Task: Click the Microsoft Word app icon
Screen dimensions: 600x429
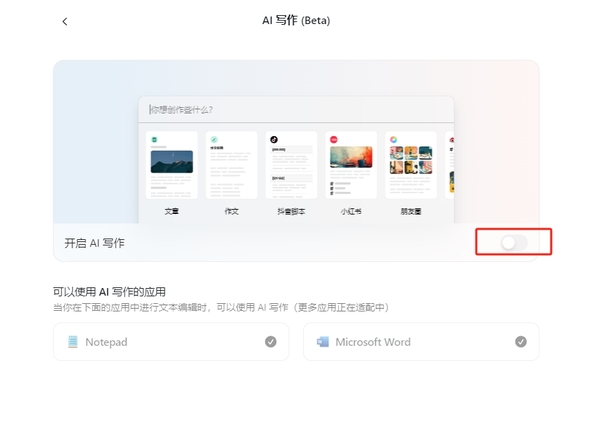Action: tap(323, 342)
